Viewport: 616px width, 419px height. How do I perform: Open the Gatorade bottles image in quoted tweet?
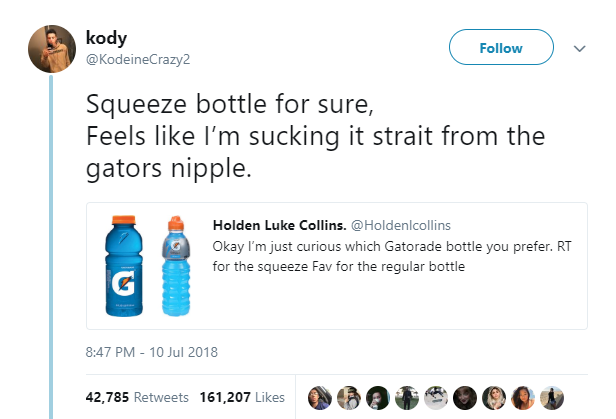[x=147, y=264]
